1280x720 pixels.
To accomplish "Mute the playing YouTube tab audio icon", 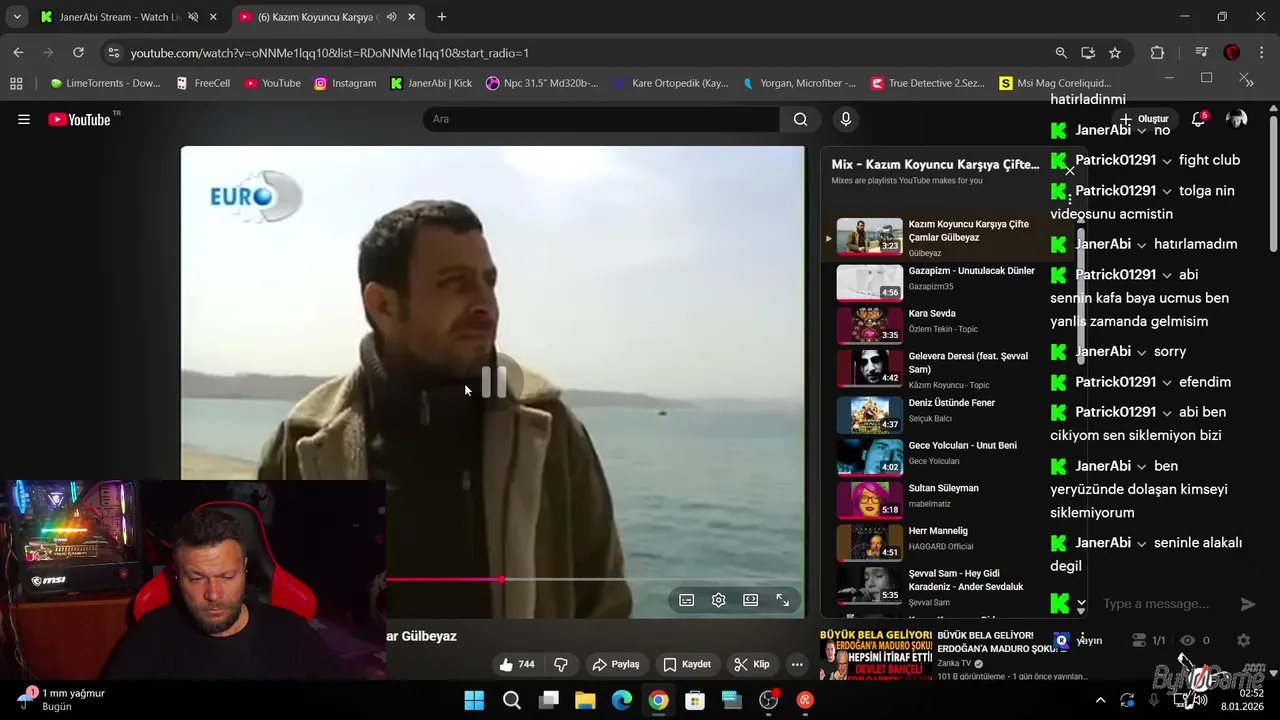I will pyautogui.click(x=392, y=17).
